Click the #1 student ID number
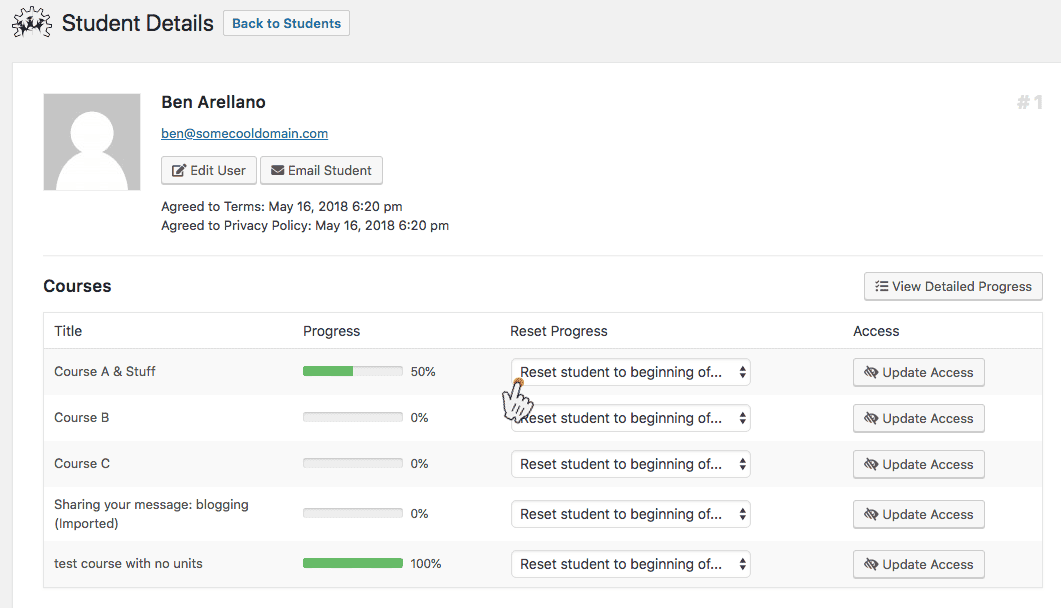Viewport: 1061px width, 608px height. [x=1029, y=102]
